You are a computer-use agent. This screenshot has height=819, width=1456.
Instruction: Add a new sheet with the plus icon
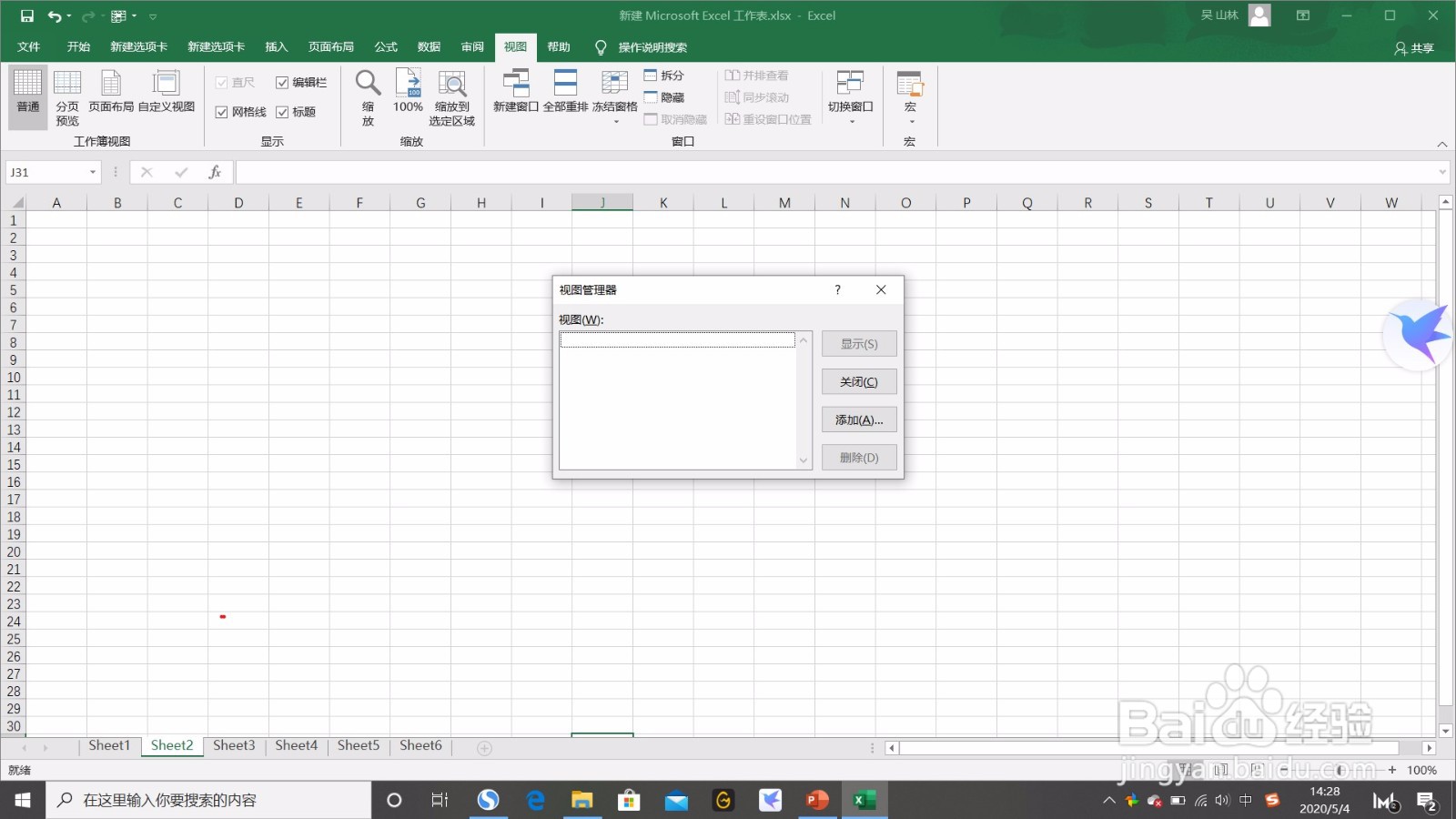[484, 748]
